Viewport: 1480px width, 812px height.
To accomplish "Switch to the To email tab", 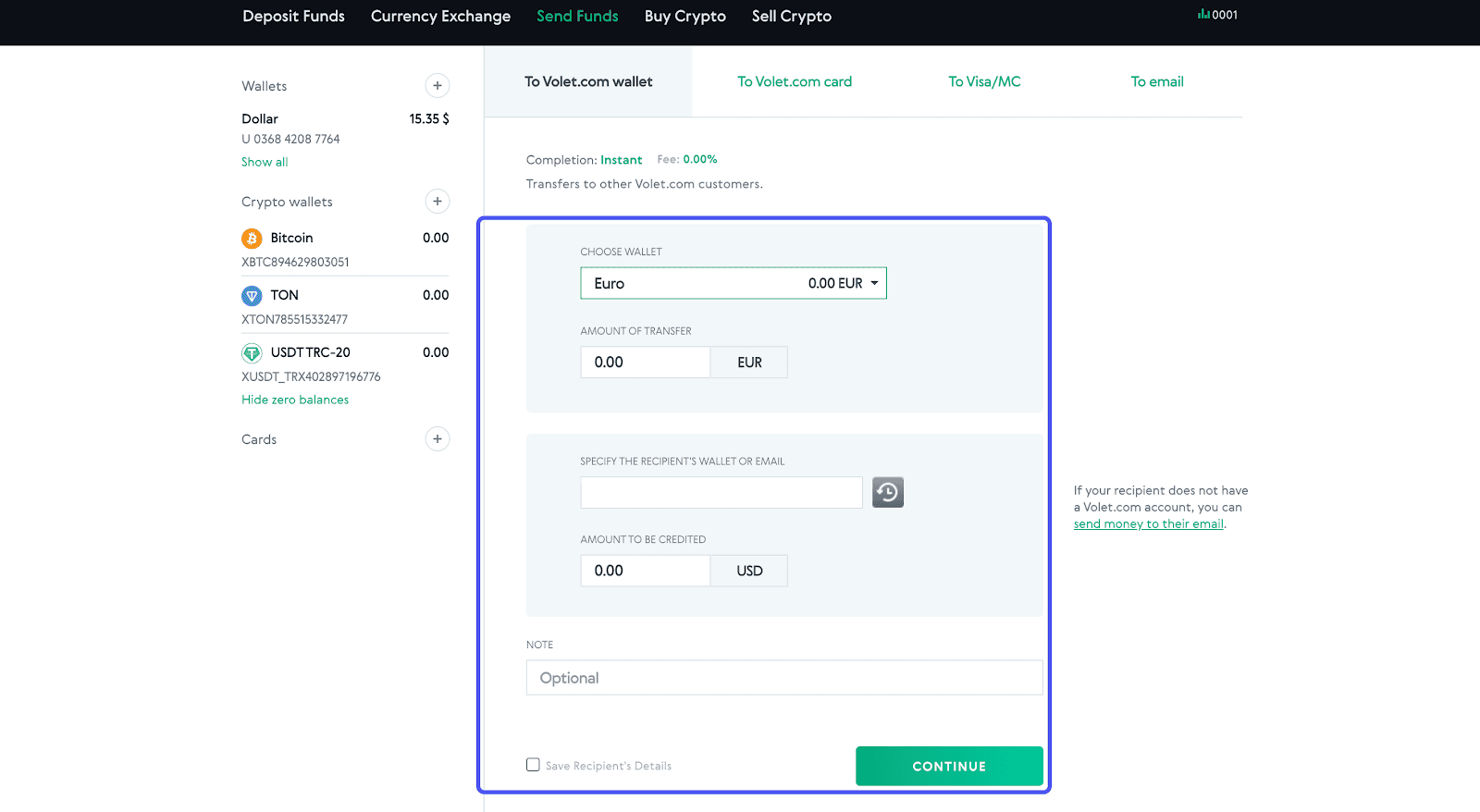I will point(1157,81).
